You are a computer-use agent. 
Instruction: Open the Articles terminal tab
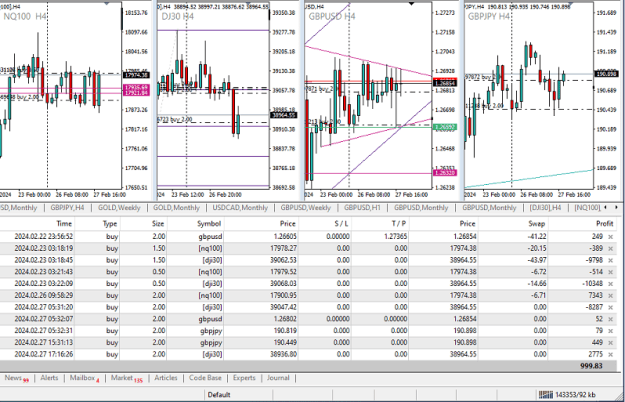(x=165, y=378)
